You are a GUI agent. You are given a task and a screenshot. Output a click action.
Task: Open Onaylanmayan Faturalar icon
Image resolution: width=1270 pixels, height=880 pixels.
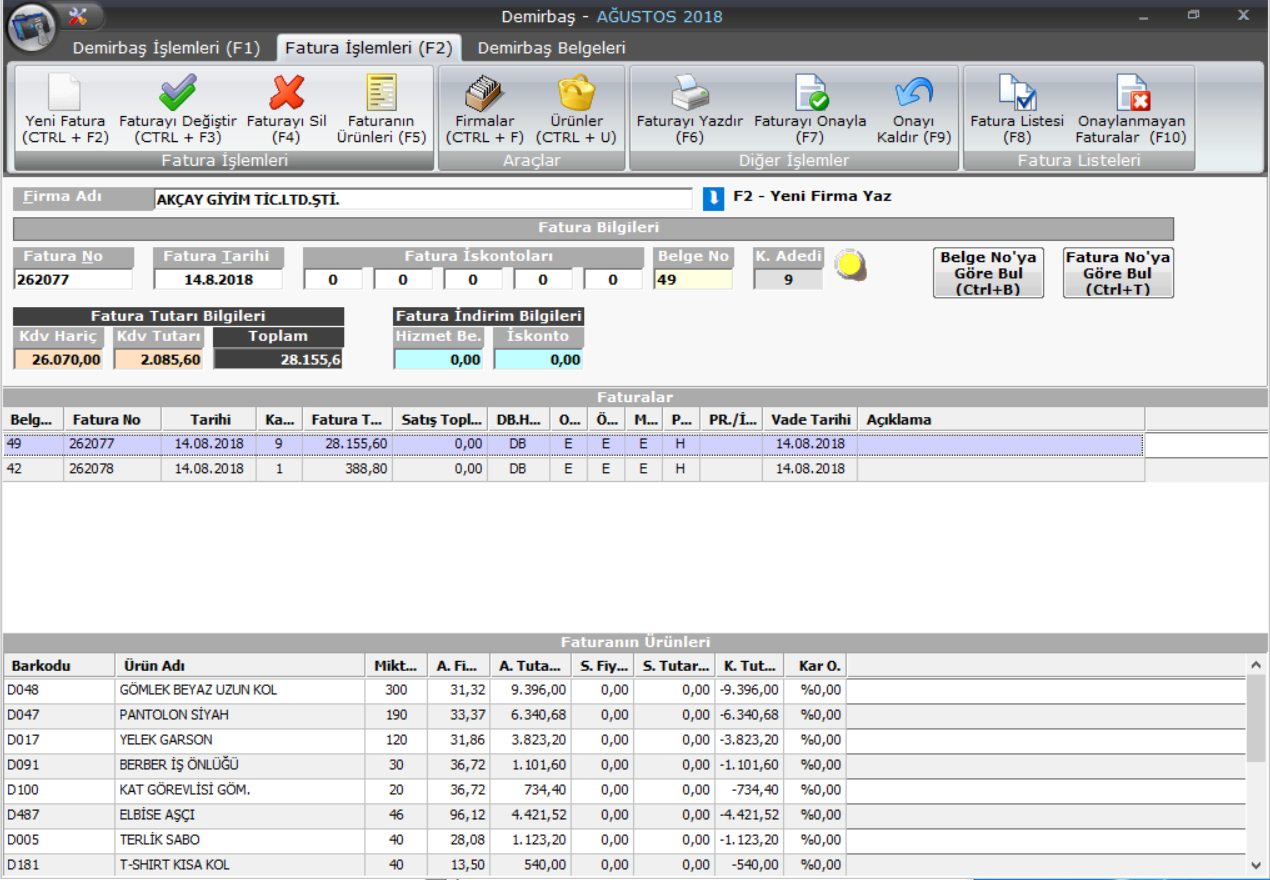1132,93
